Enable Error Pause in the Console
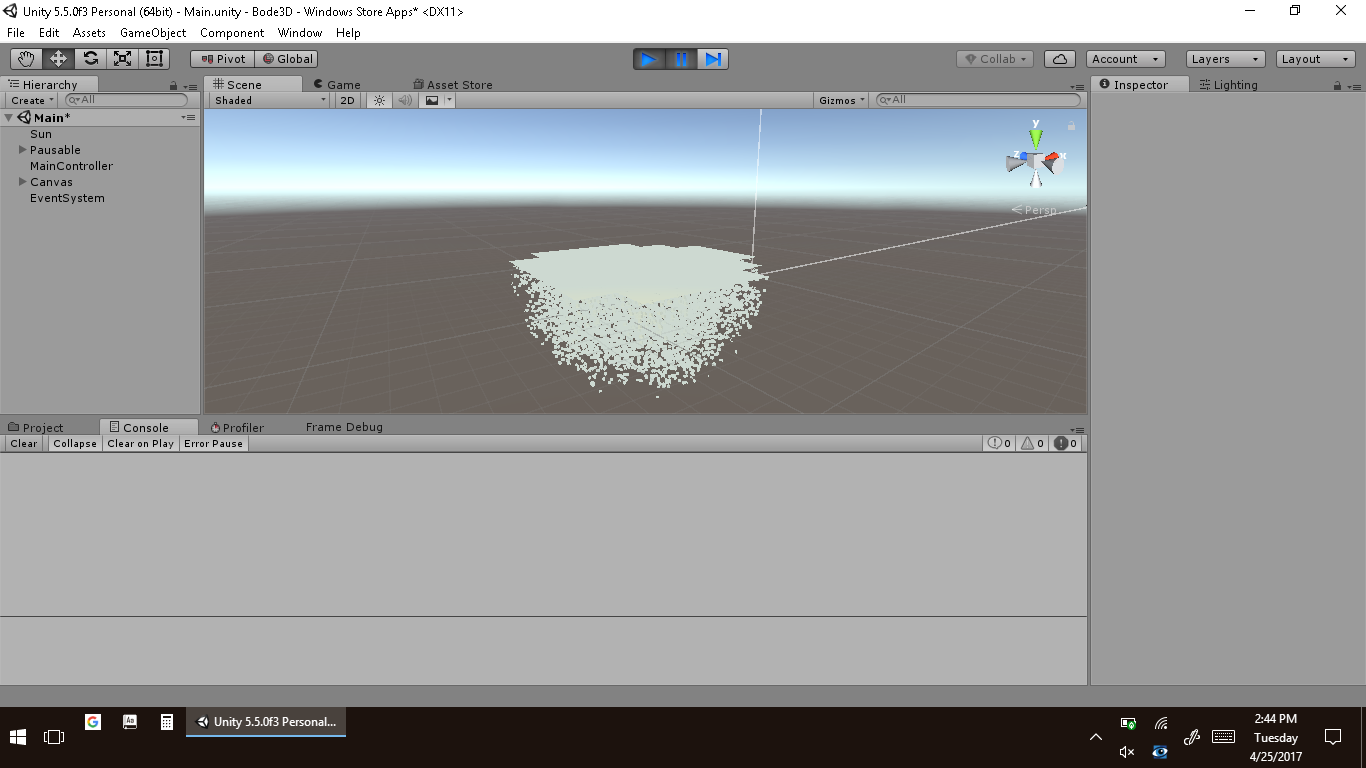The height and width of the screenshot is (768, 1366). (x=213, y=443)
